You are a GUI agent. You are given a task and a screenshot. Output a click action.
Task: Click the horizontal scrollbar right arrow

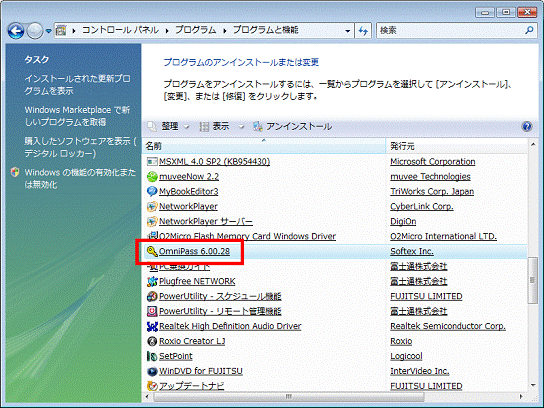point(521,396)
